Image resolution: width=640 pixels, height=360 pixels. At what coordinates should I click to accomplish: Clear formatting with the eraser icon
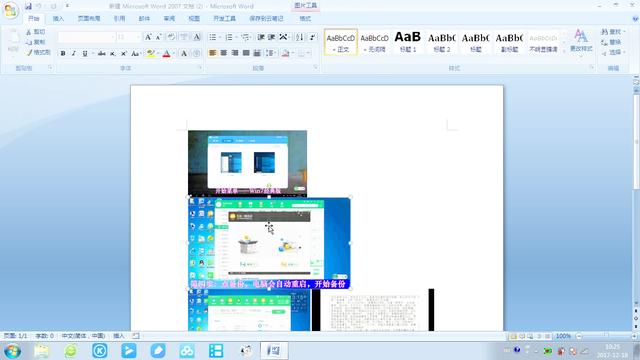tap(171, 37)
